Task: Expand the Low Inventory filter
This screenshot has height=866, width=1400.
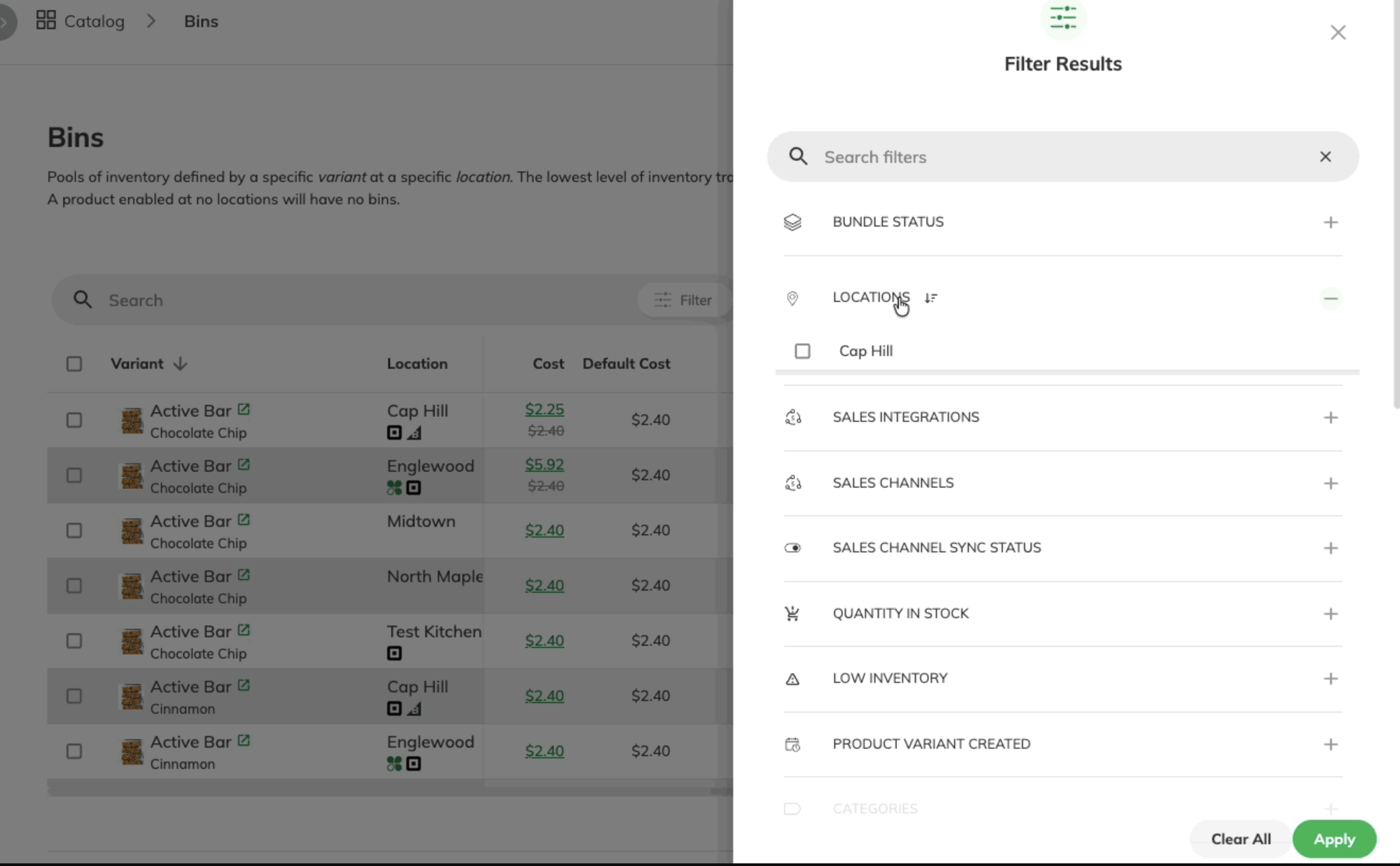Action: pyautogui.click(x=1330, y=679)
